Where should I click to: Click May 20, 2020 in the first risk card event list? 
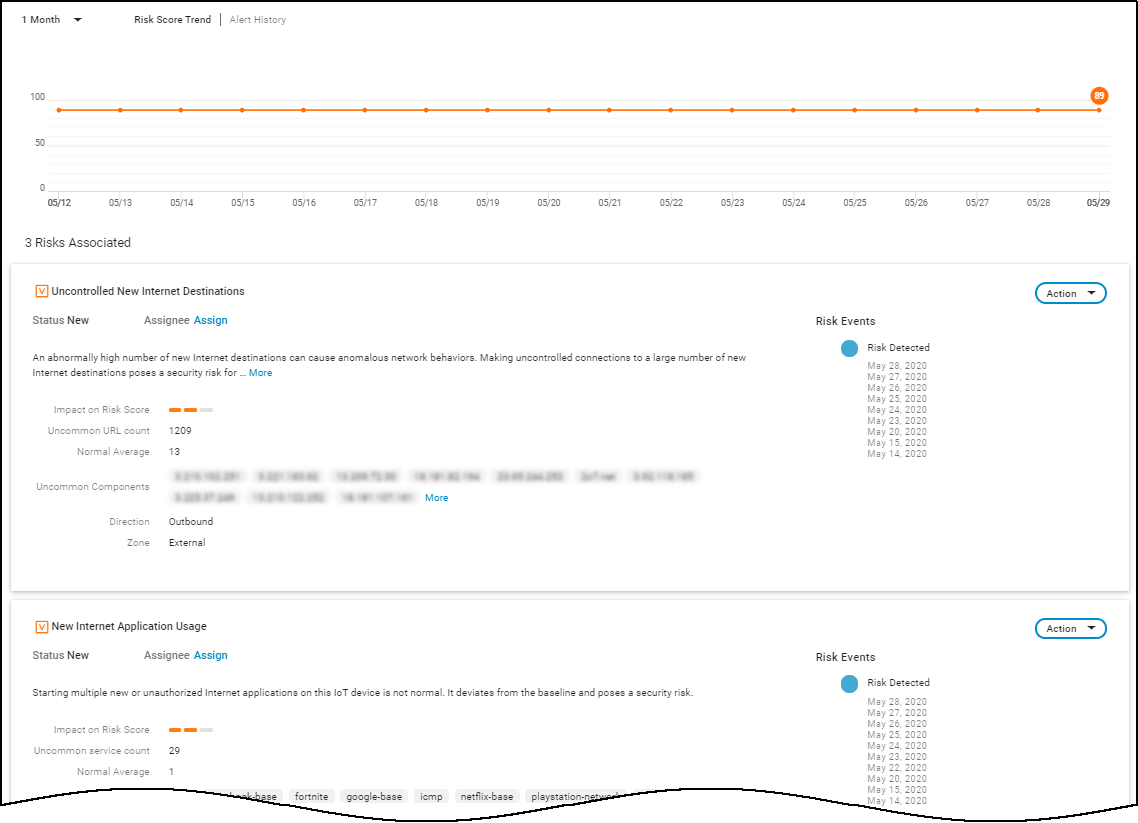pyautogui.click(x=897, y=432)
